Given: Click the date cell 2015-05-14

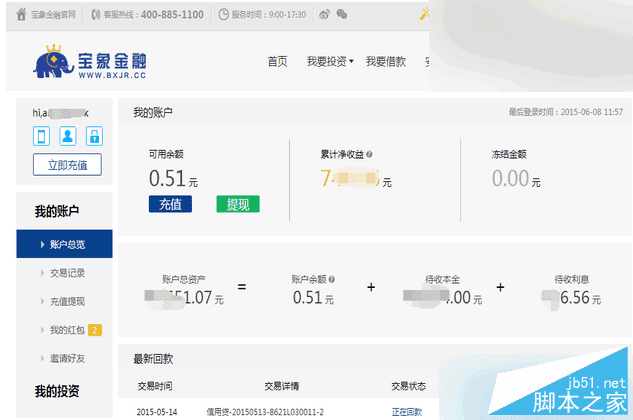Looking at the screenshot, I should click(157, 412).
